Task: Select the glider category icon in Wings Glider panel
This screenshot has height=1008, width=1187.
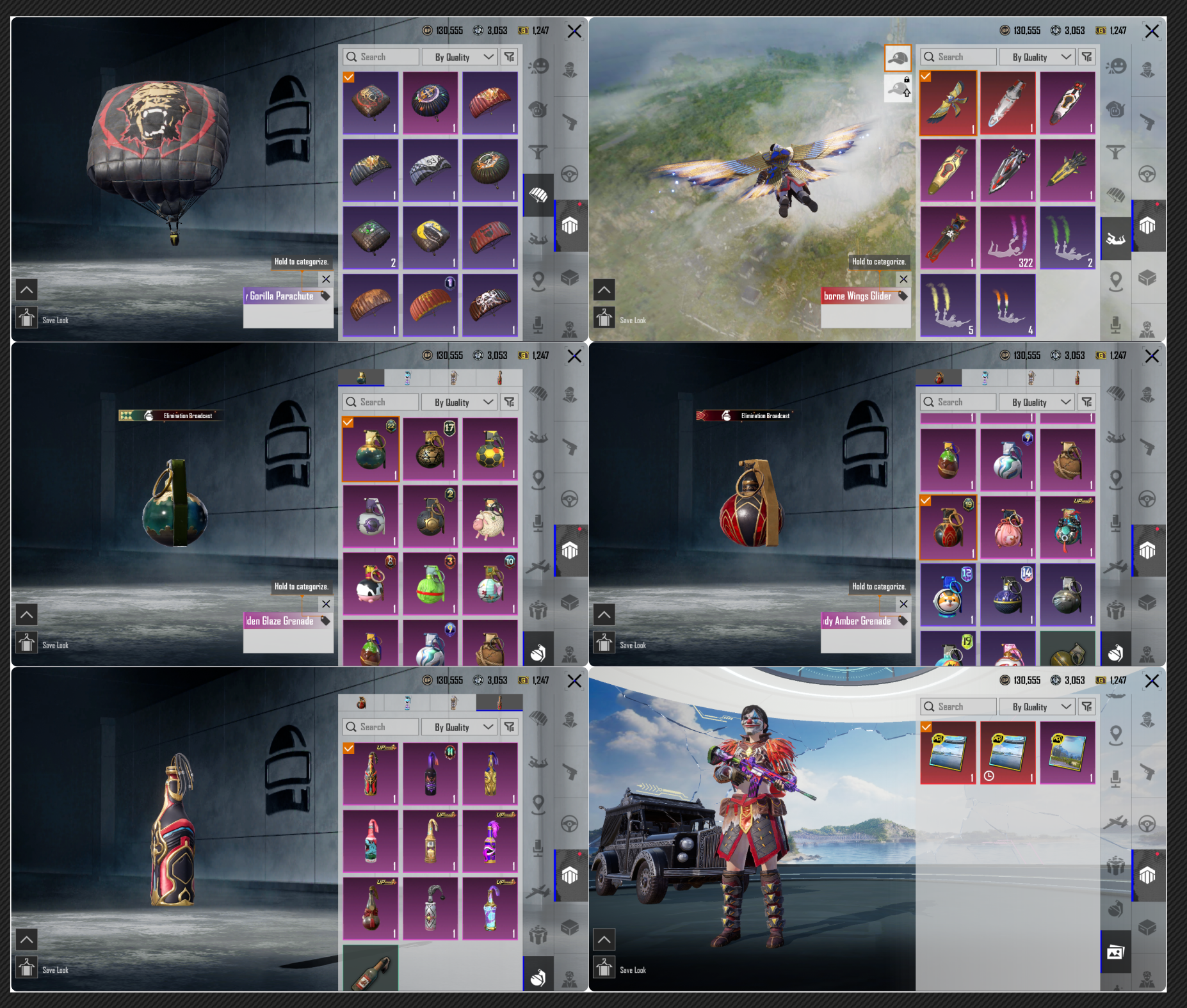Action: (x=1116, y=239)
